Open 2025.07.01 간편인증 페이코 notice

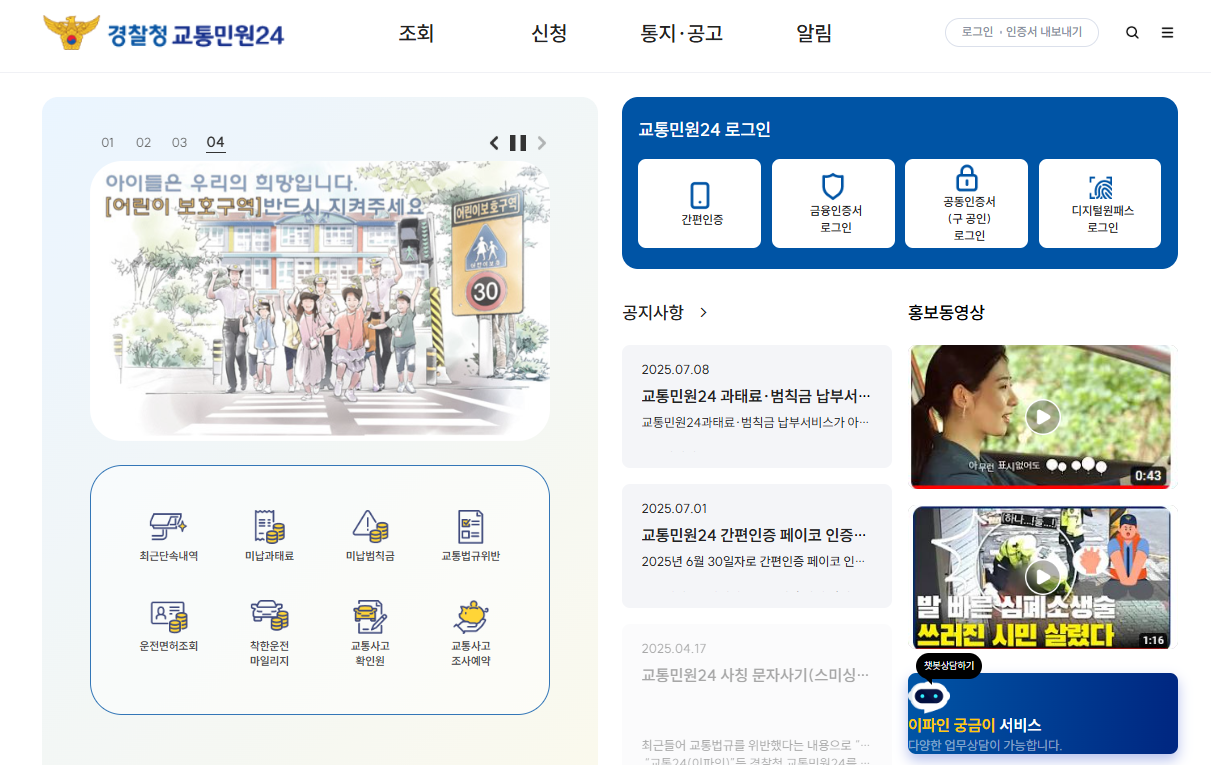coord(757,546)
